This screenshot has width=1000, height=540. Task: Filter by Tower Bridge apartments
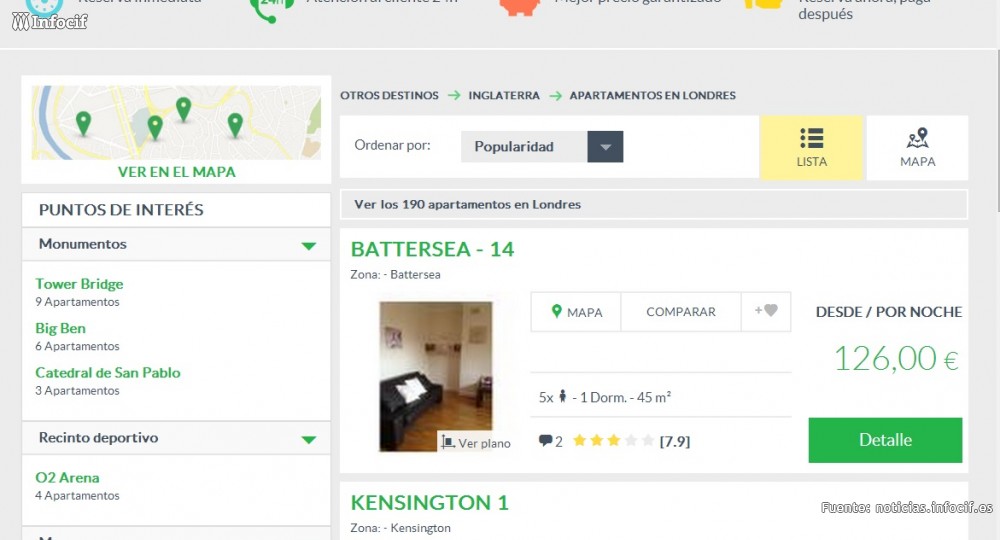[79, 284]
